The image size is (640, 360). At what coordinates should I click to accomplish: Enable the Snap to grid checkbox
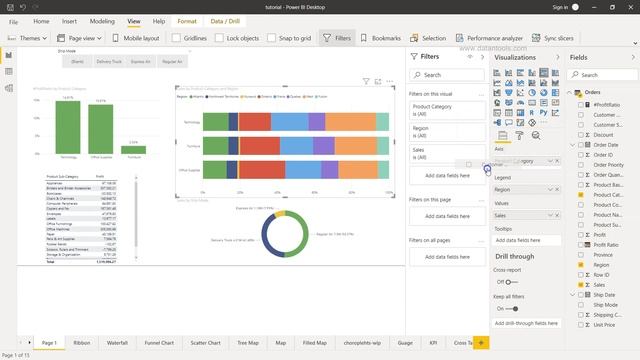(271, 38)
